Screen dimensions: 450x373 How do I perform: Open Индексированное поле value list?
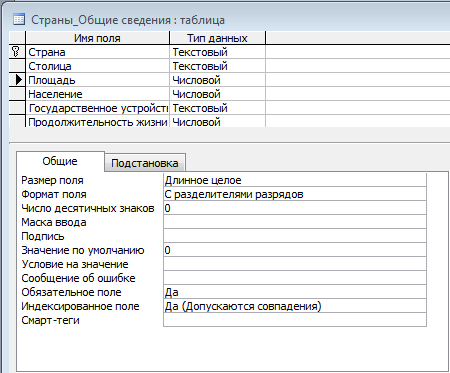pyautogui.click(x=295, y=306)
